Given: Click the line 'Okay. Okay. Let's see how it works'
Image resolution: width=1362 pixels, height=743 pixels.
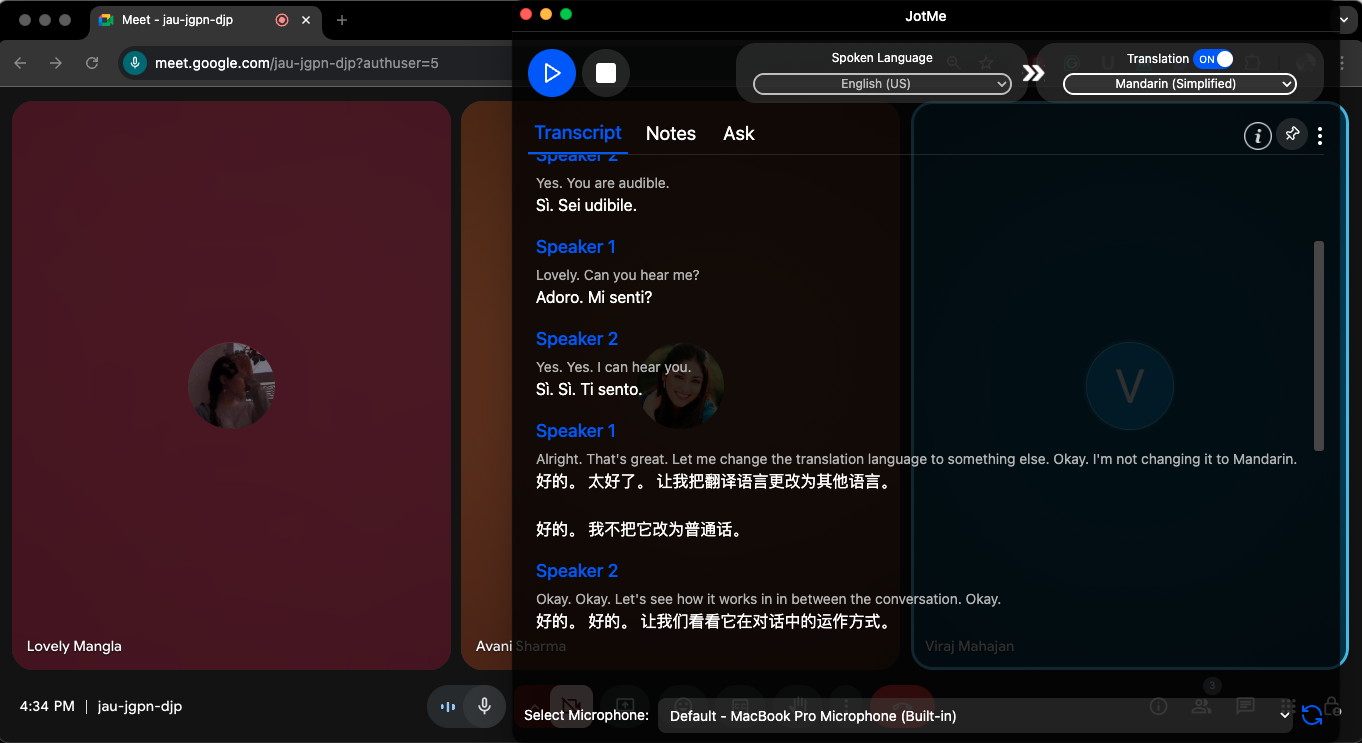Looking at the screenshot, I should coord(768,599).
